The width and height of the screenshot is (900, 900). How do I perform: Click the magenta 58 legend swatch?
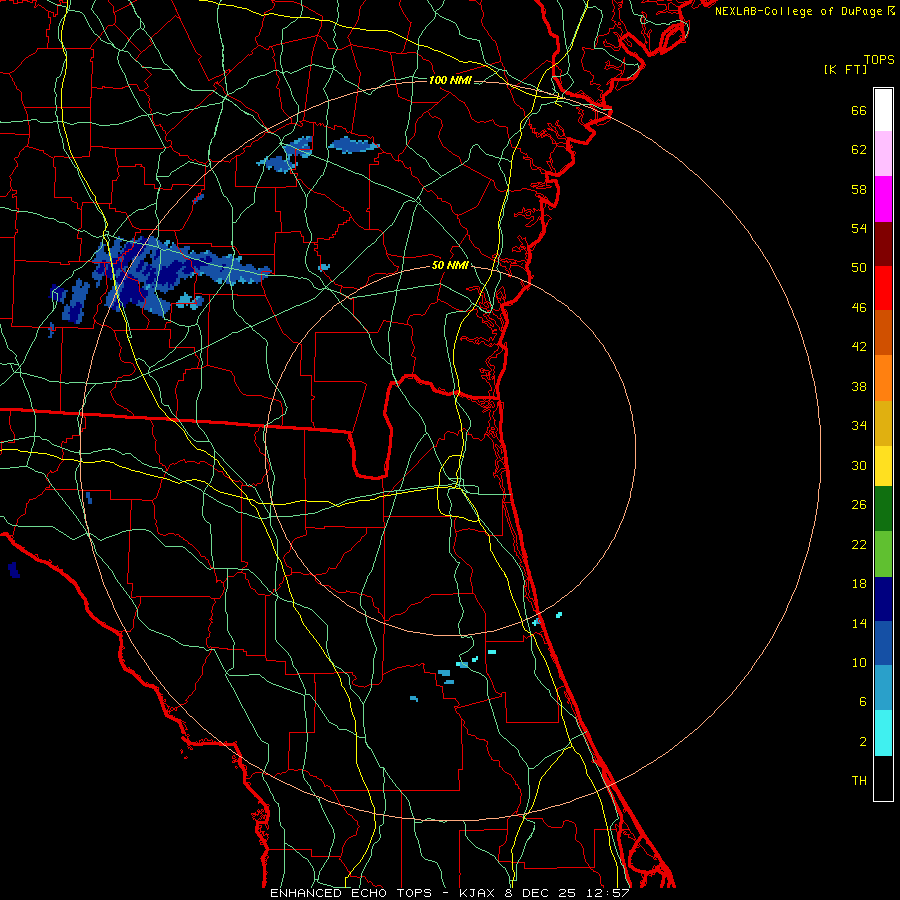coord(883,199)
